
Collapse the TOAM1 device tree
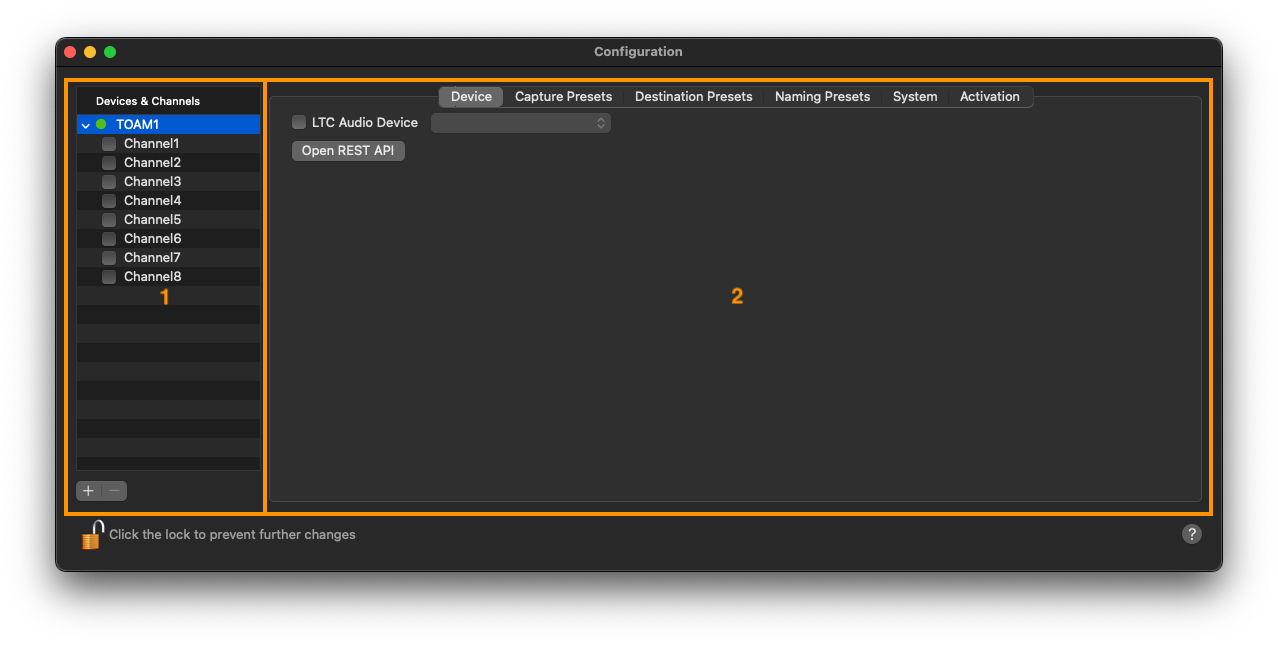pyautogui.click(x=86, y=125)
